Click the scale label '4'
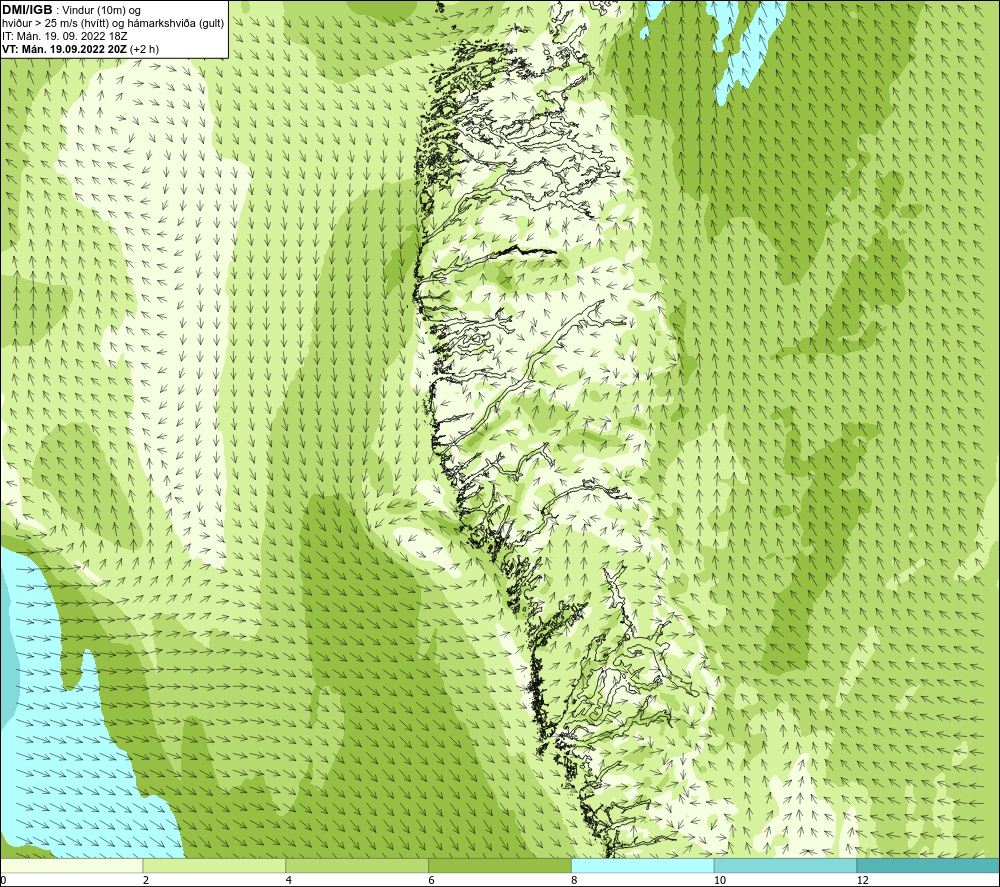The width and height of the screenshot is (1000, 887). (289, 881)
